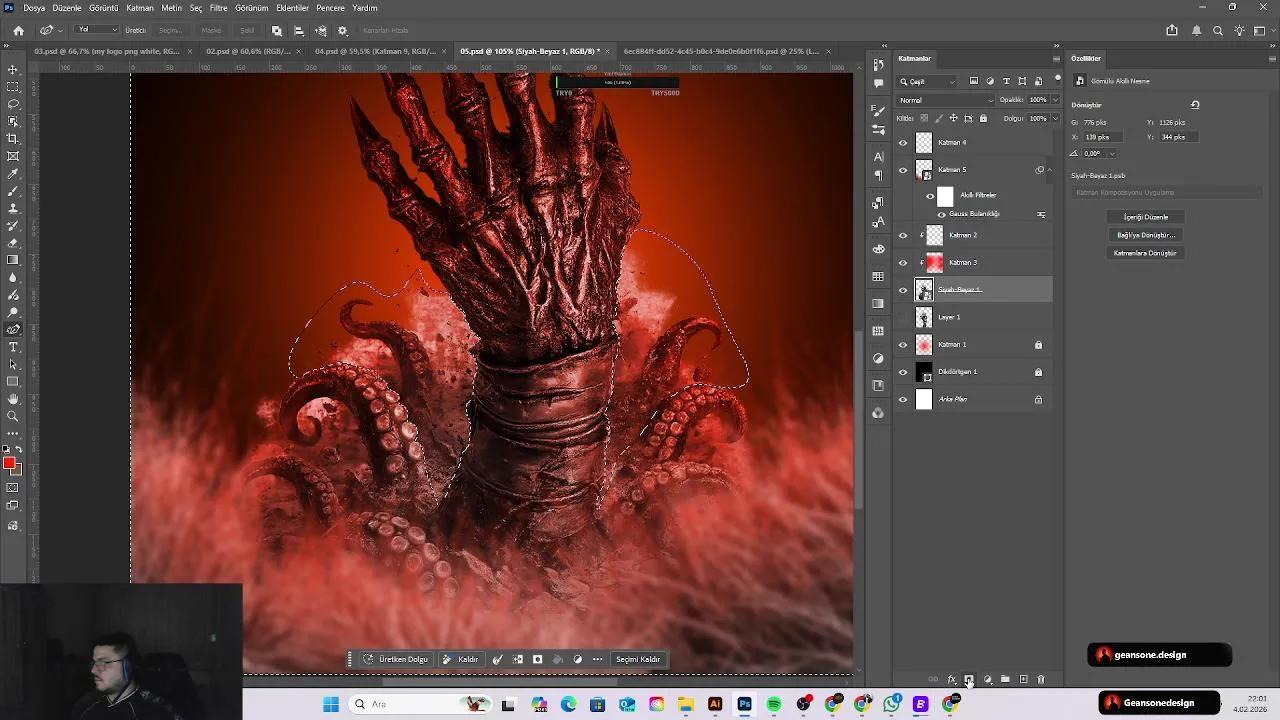Open the Dolgu fill dropdown arrow
The height and width of the screenshot is (720, 1280).
[1055, 118]
